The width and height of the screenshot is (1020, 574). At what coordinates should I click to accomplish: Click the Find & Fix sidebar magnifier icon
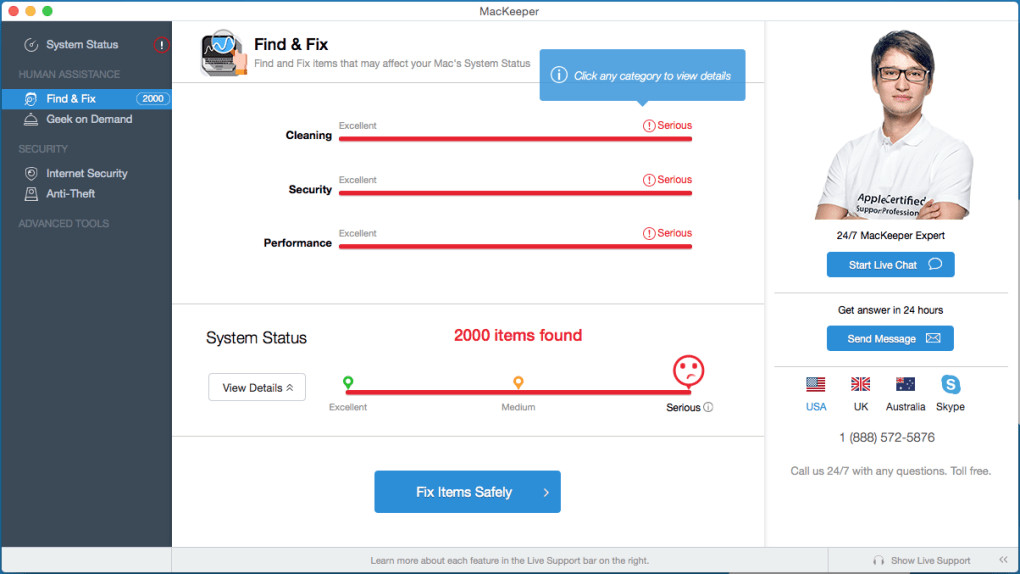31,99
